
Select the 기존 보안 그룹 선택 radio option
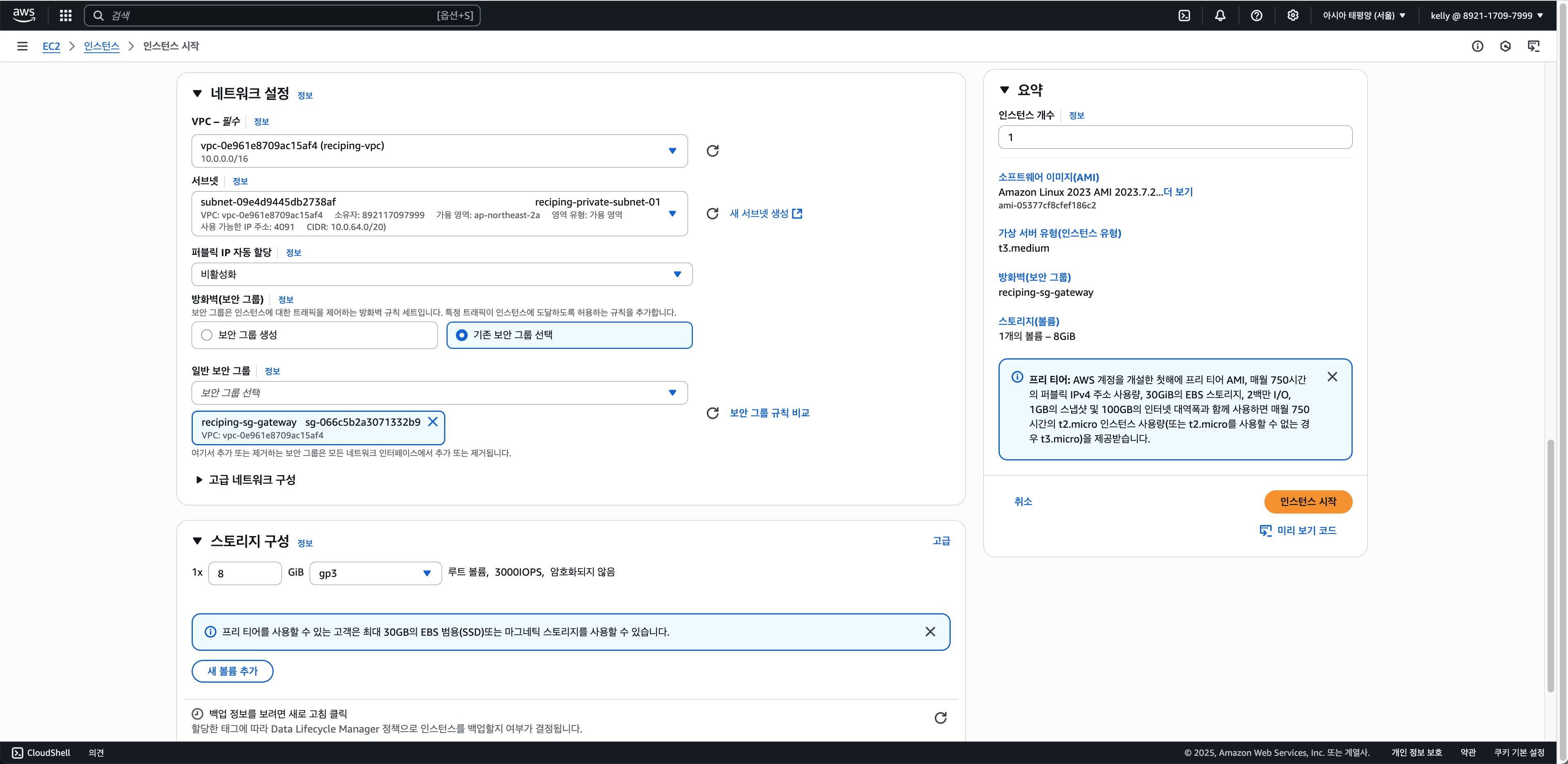pos(462,335)
